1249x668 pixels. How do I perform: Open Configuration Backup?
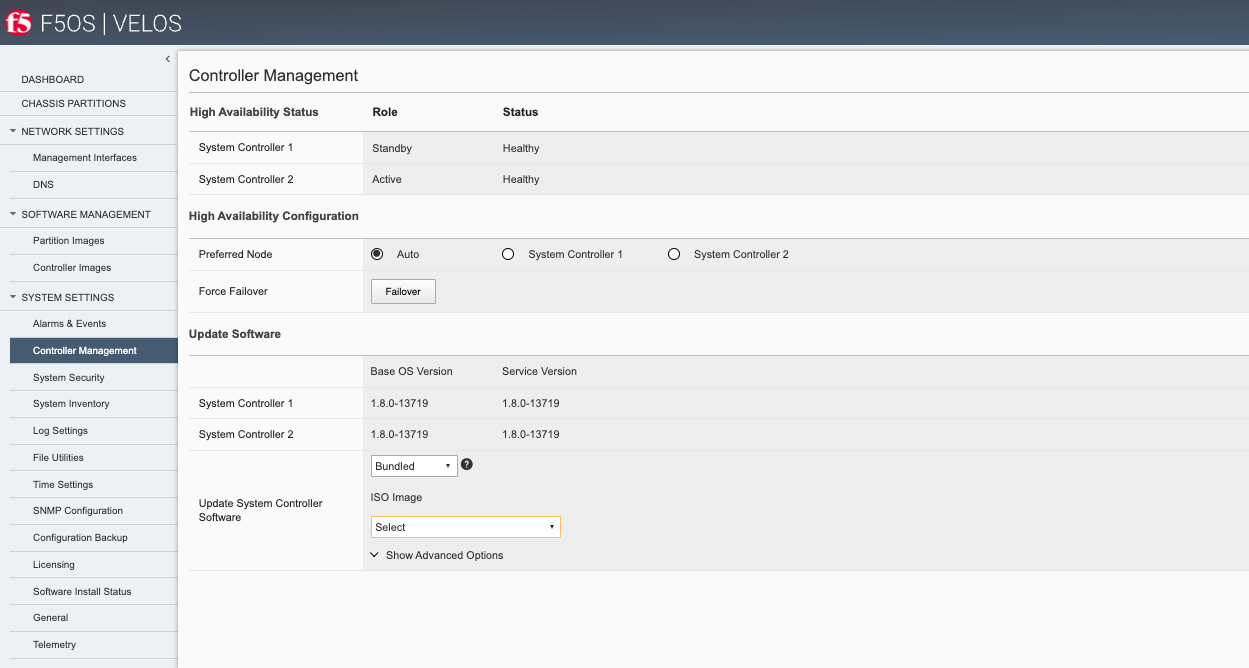pyautogui.click(x=80, y=537)
